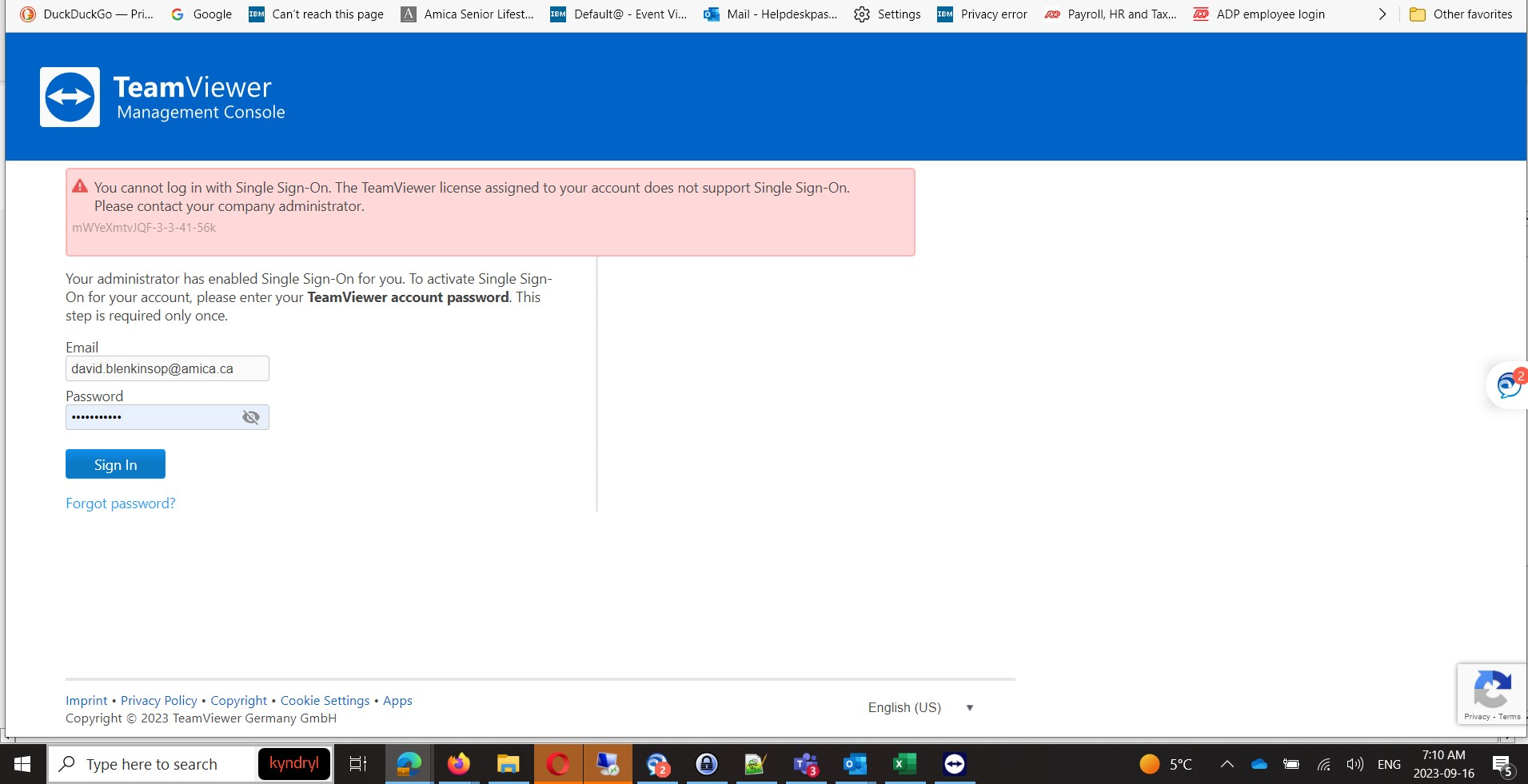Open the notification center icon
This screenshot has height=784, width=1528.
[1502, 764]
